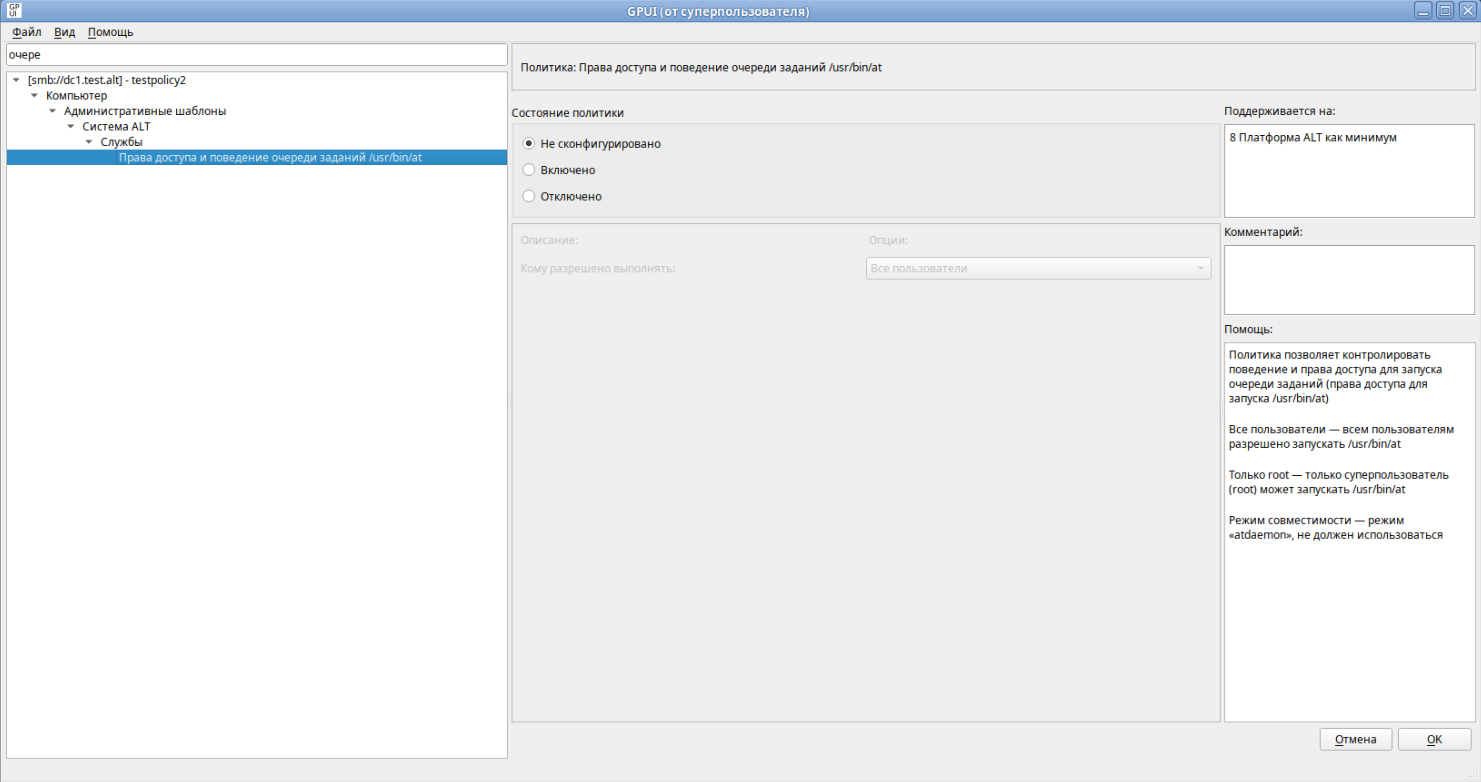Screen dimensions: 1481x782
Task: Select the Компьютер tree item
Action: (76, 95)
